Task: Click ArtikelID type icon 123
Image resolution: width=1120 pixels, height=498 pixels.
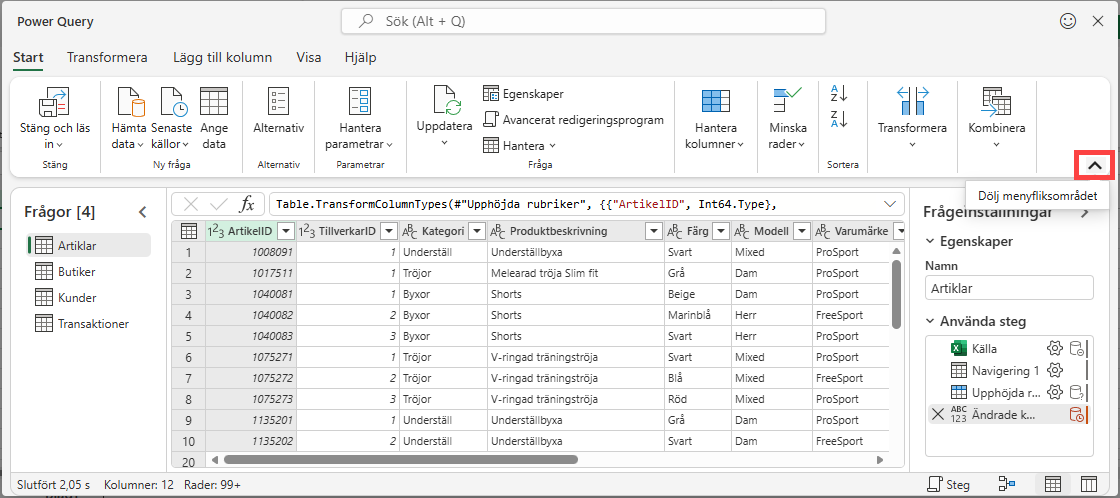Action: pos(216,231)
